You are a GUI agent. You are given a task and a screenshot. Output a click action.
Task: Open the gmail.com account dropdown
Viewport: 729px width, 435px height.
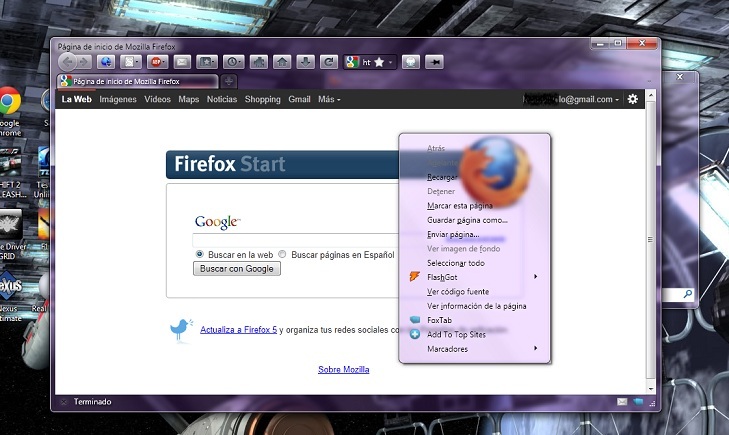point(571,99)
